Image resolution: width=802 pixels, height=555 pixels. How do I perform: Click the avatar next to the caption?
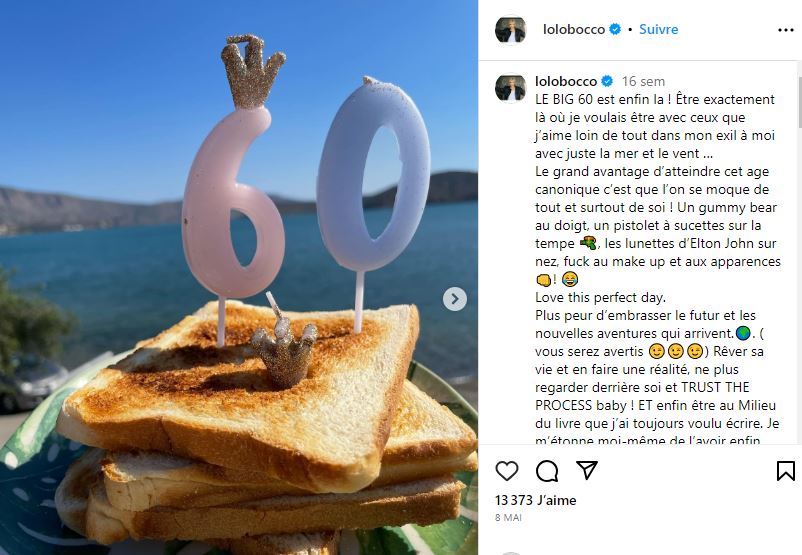click(x=510, y=88)
